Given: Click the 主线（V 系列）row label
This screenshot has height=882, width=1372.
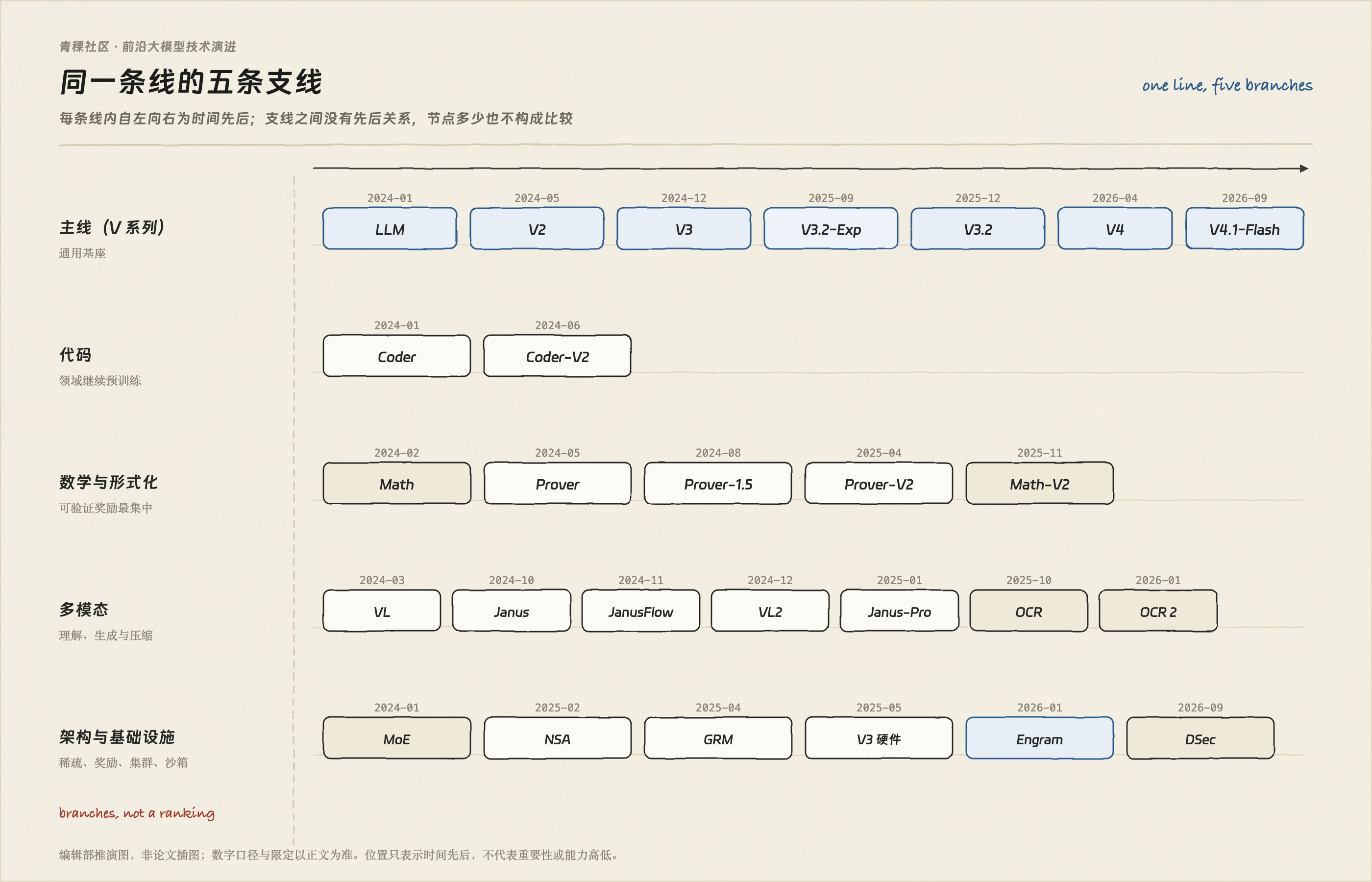Looking at the screenshot, I should pos(113,227).
